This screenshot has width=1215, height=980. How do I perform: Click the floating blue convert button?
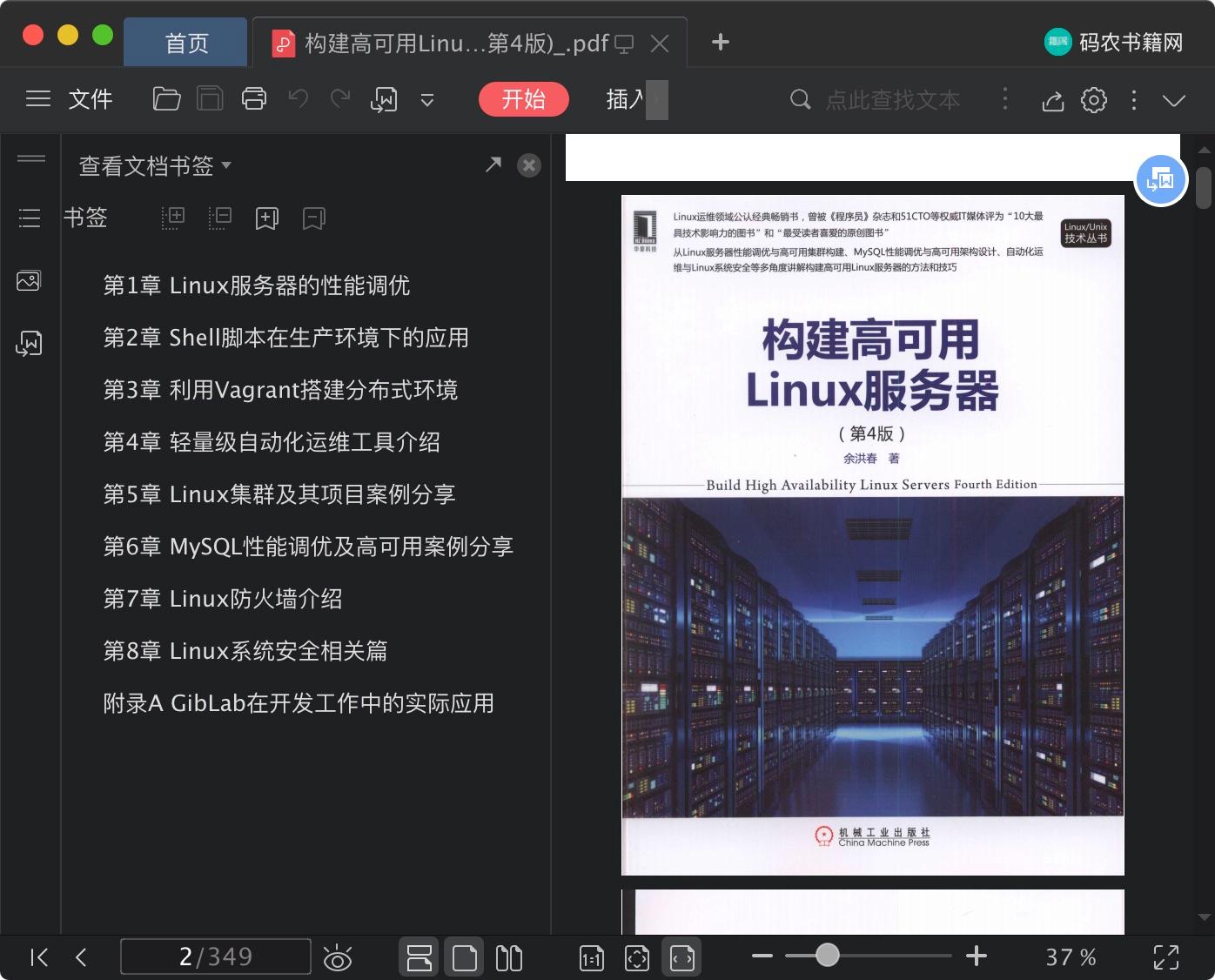coord(1161,181)
